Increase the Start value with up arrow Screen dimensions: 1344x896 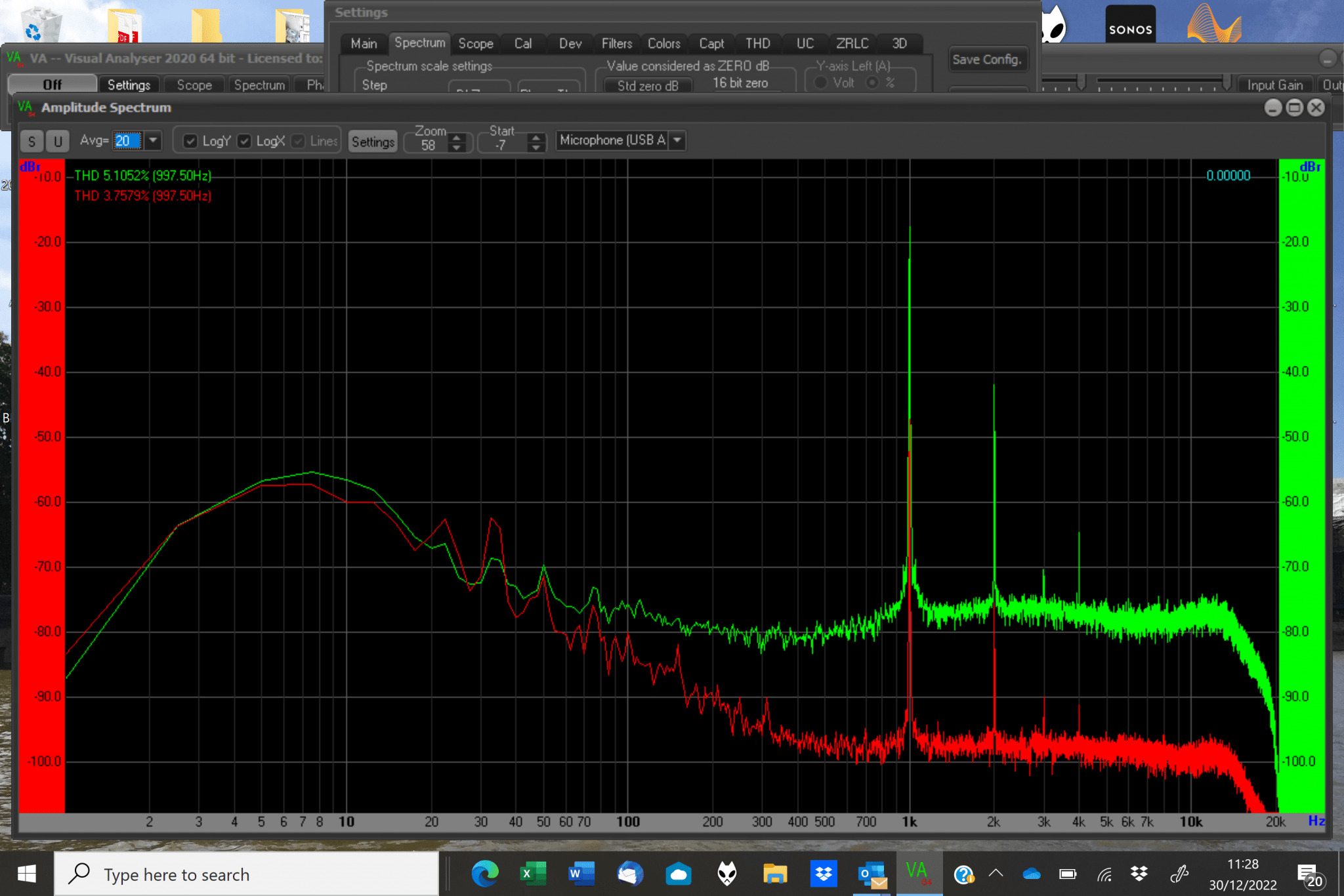tap(536, 137)
